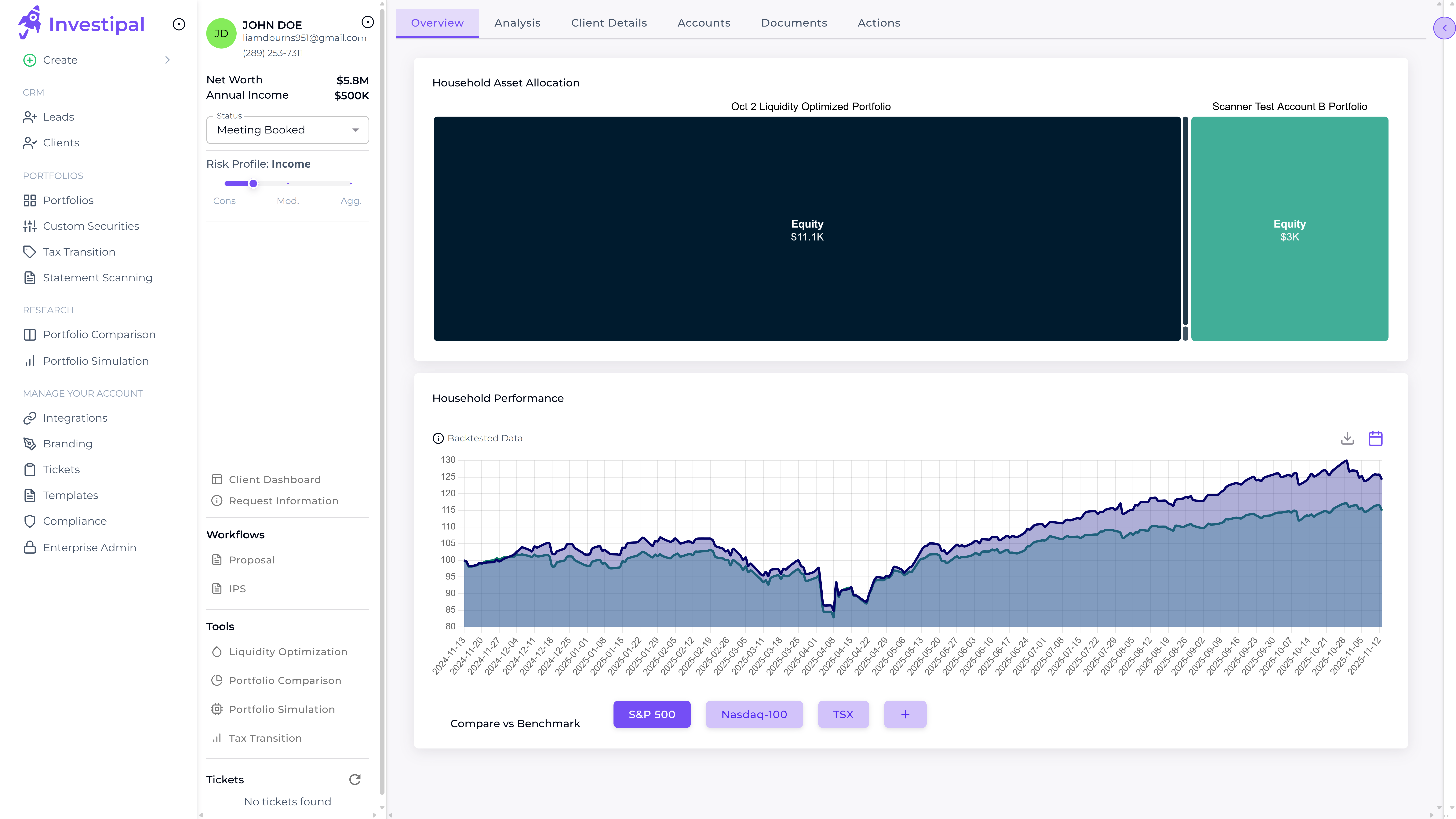The width and height of the screenshot is (1456, 819).
Task: Open the Accounts tab
Action: click(704, 23)
